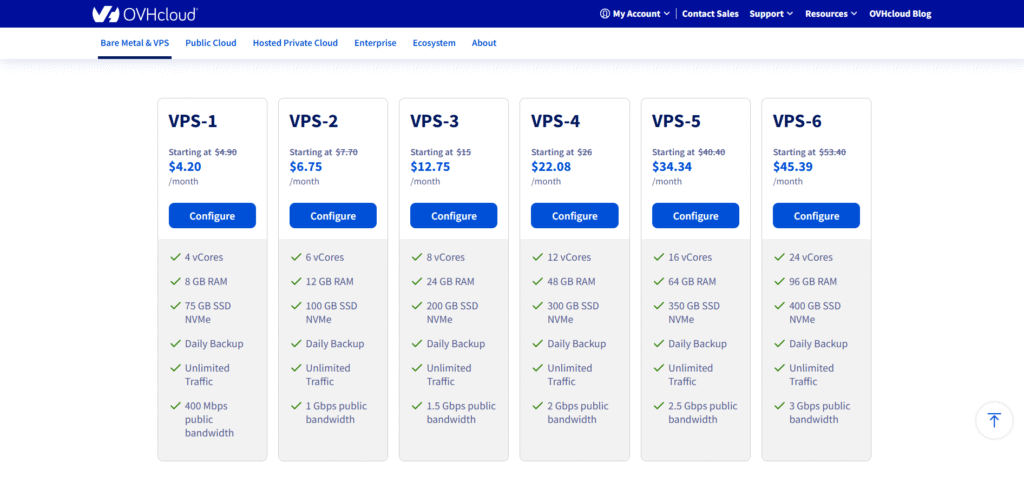Choose Configure on the VPS-6 card
The height and width of the screenshot is (490, 1024).
point(816,216)
